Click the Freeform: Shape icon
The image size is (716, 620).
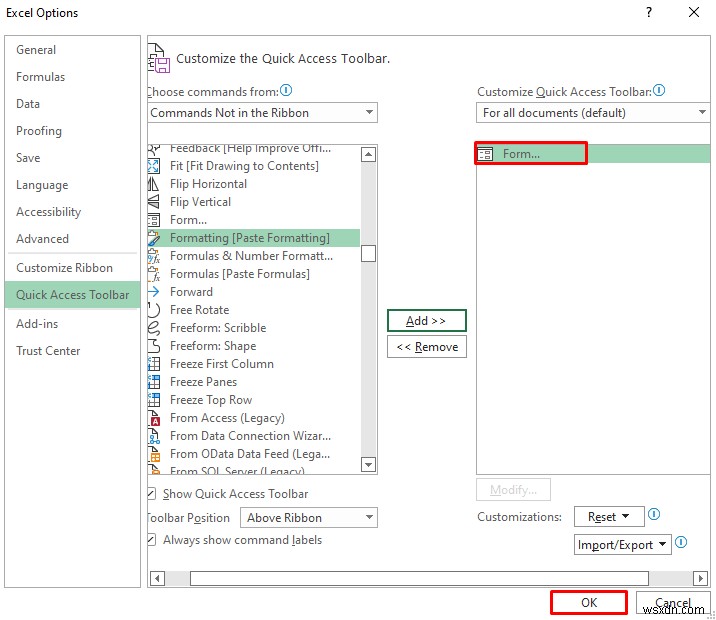click(x=154, y=346)
